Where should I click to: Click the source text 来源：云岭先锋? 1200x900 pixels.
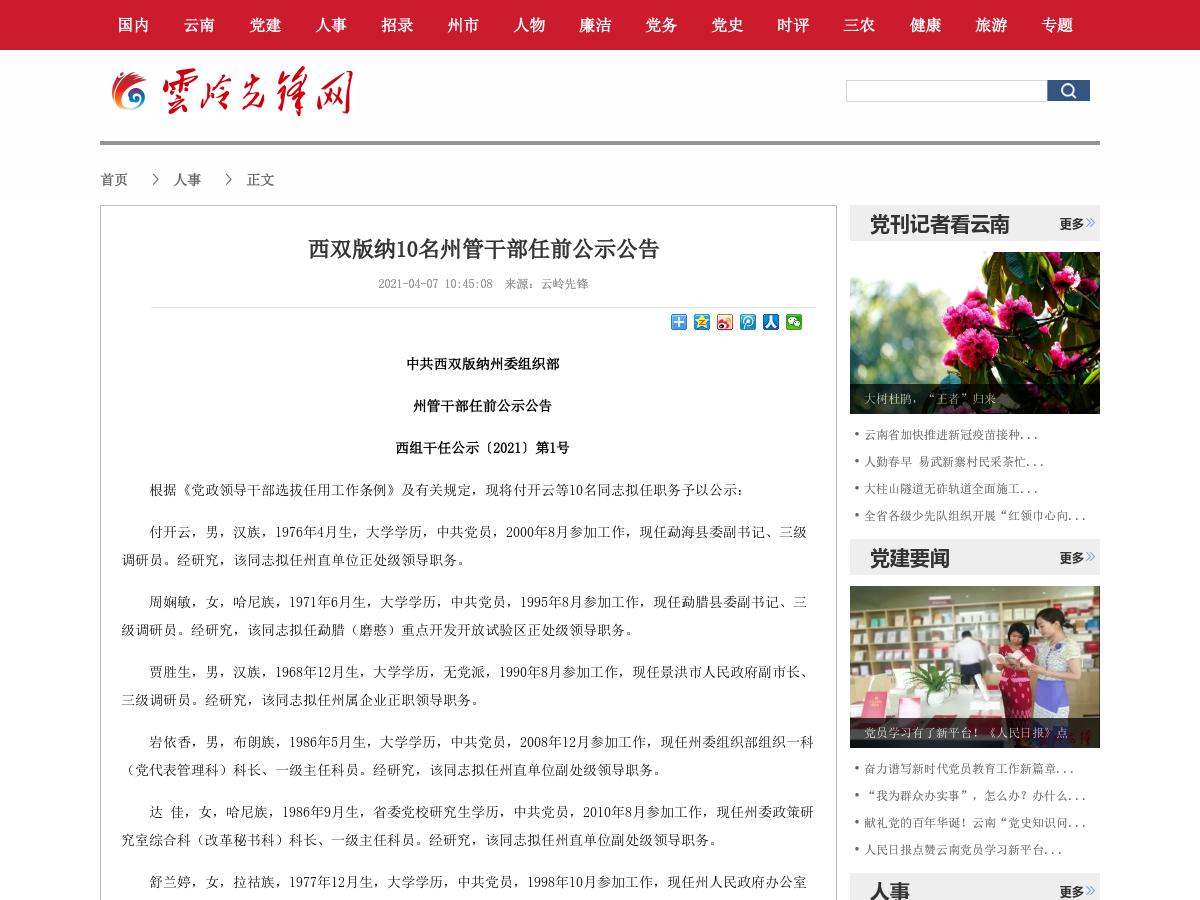tap(546, 284)
